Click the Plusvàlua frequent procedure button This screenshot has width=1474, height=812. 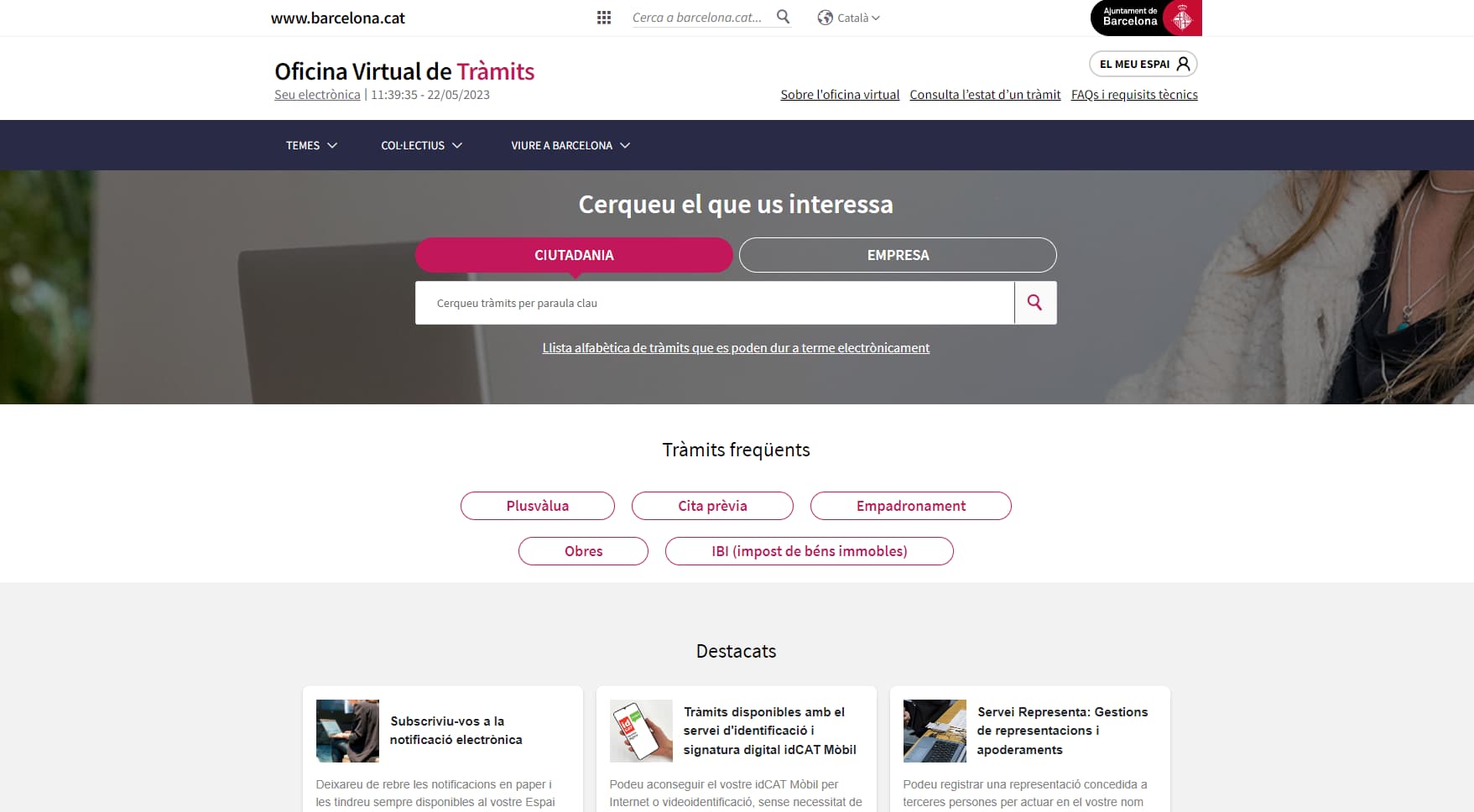point(537,506)
